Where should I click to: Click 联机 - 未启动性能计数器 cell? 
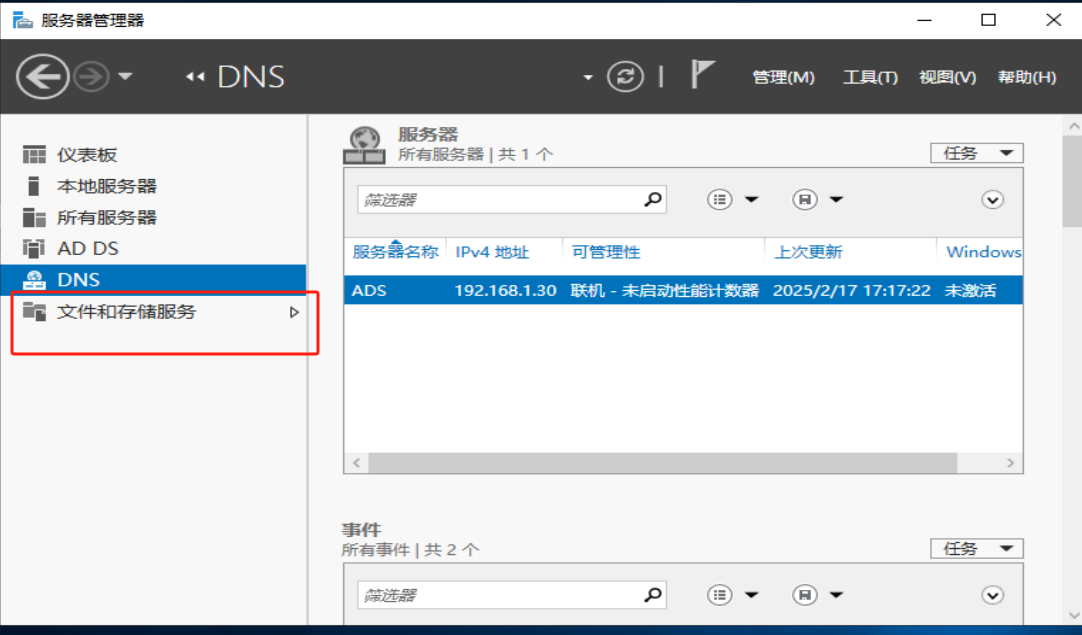(665, 291)
